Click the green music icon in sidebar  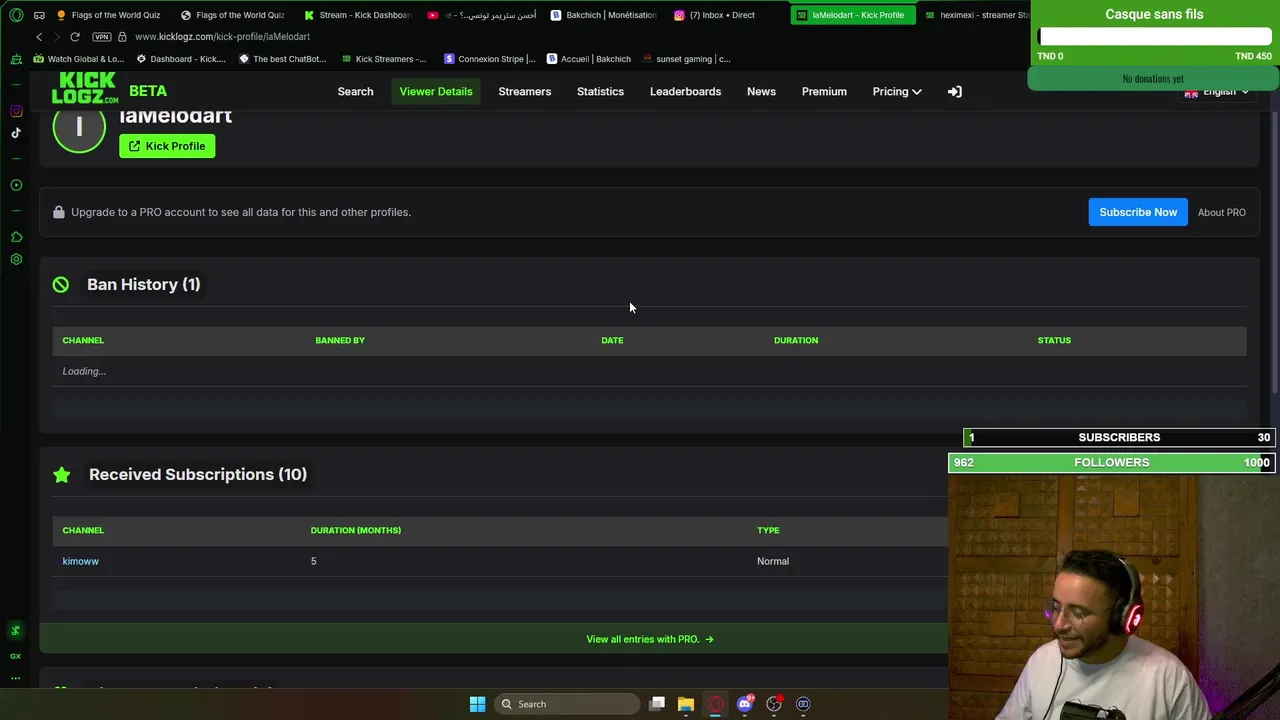[x=16, y=630]
